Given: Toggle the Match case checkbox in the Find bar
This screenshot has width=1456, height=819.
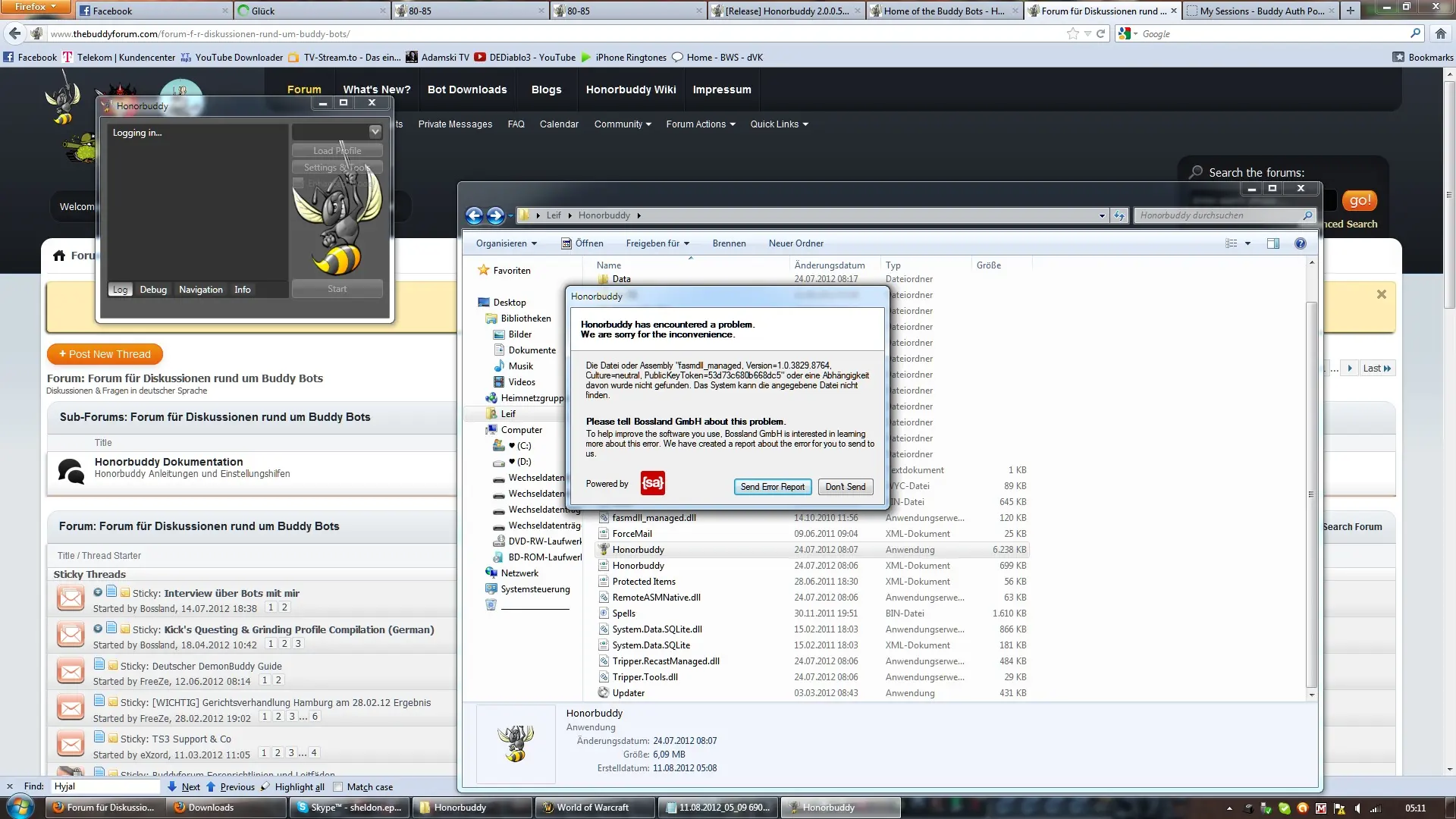Looking at the screenshot, I should pyautogui.click(x=338, y=787).
